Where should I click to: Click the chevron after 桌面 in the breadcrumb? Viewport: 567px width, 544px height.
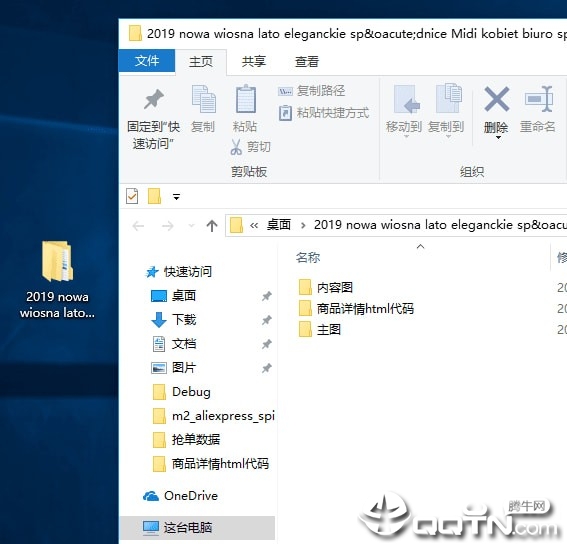pyautogui.click(x=303, y=226)
